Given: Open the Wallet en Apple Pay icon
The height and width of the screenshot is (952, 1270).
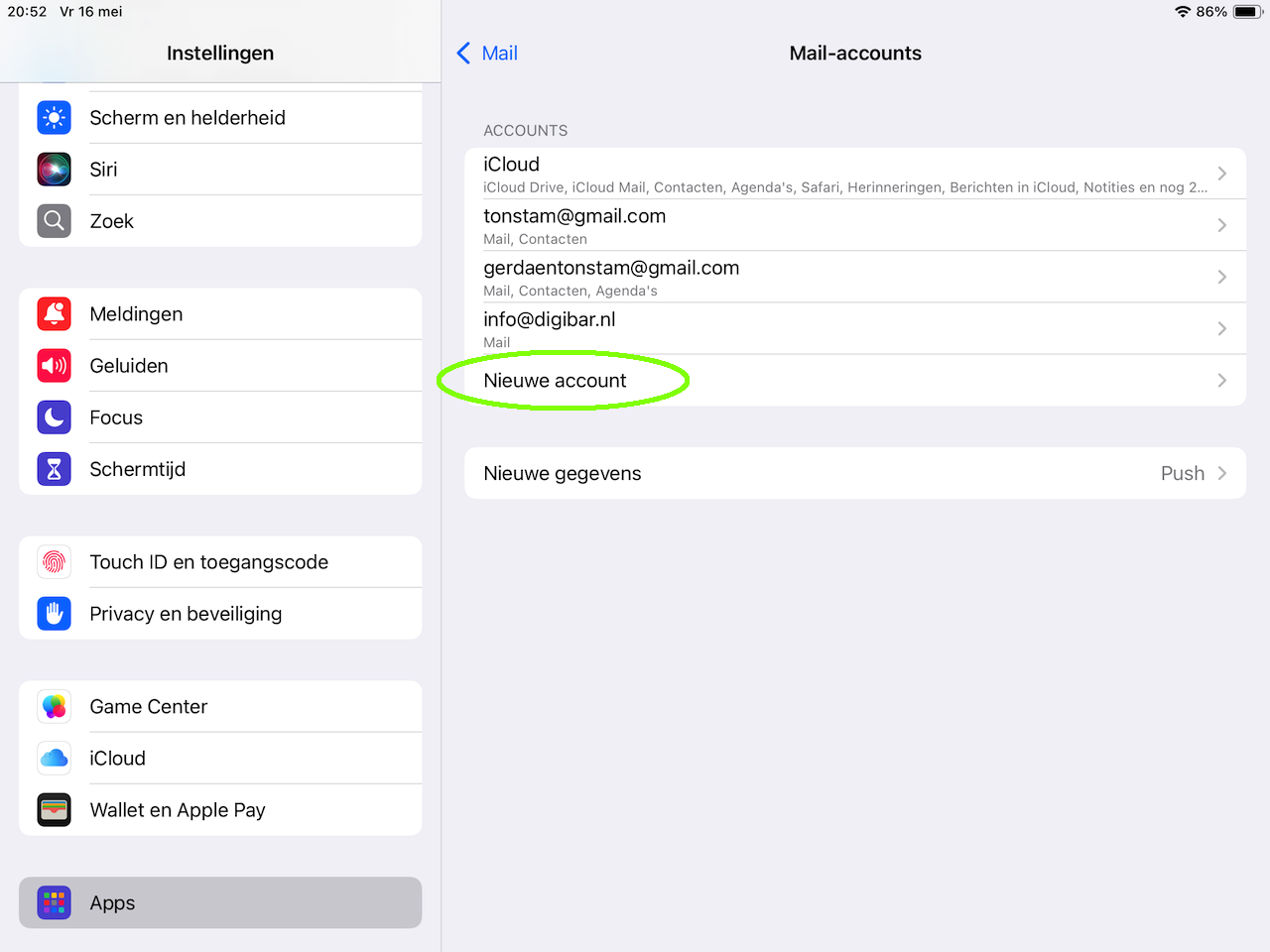Looking at the screenshot, I should 55,810.
